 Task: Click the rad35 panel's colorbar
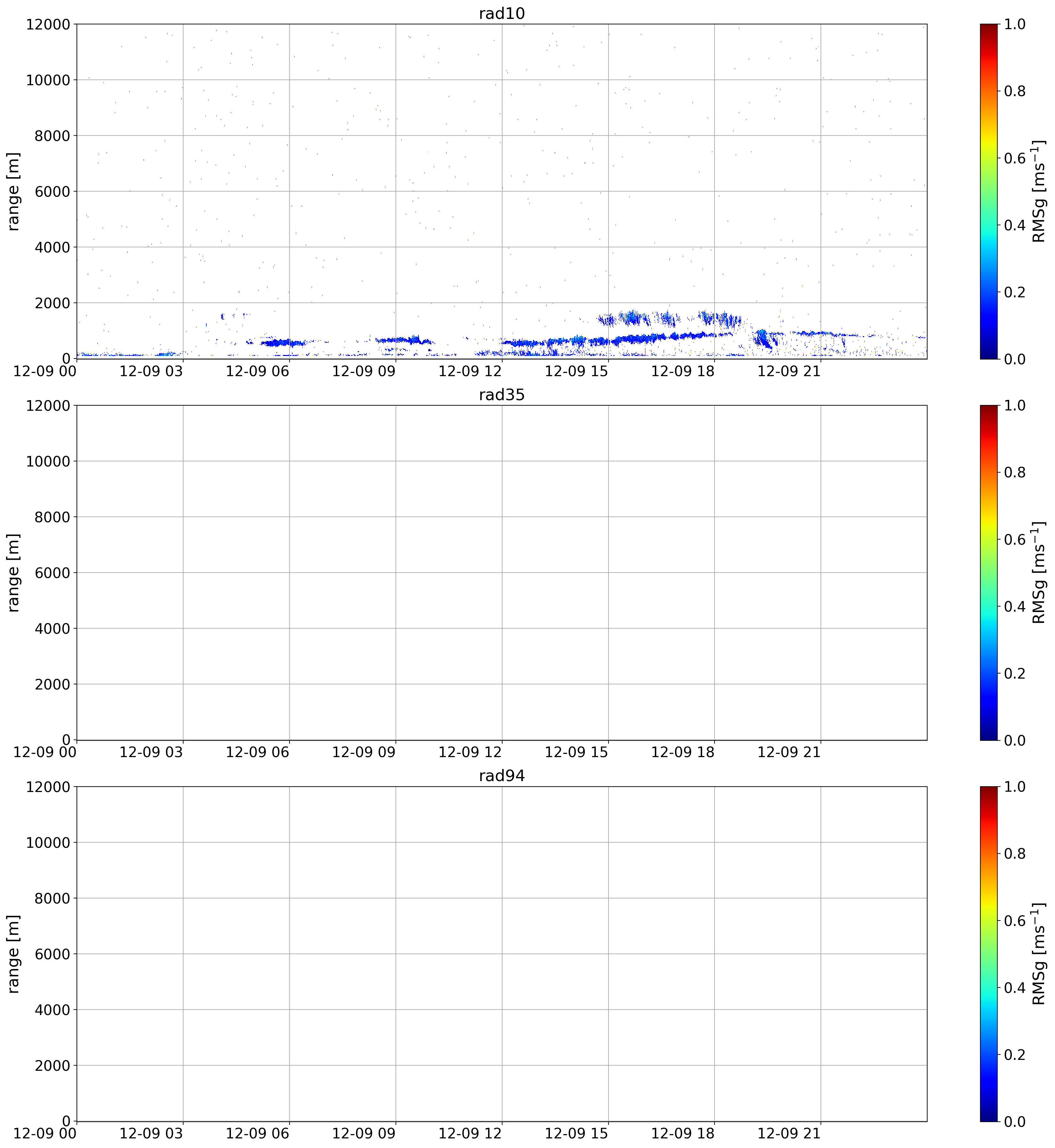(988, 572)
